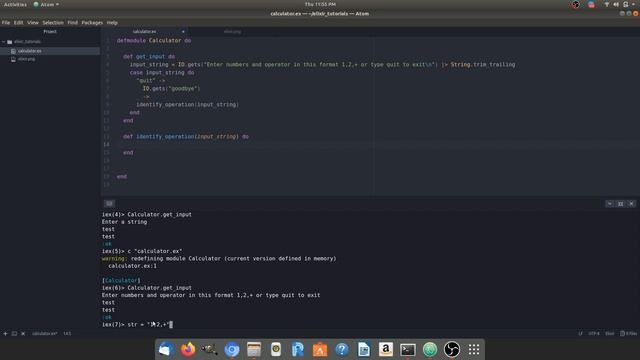Place the cursor on editor line 14
This screenshot has width=640, height=360.
click(x=371, y=144)
